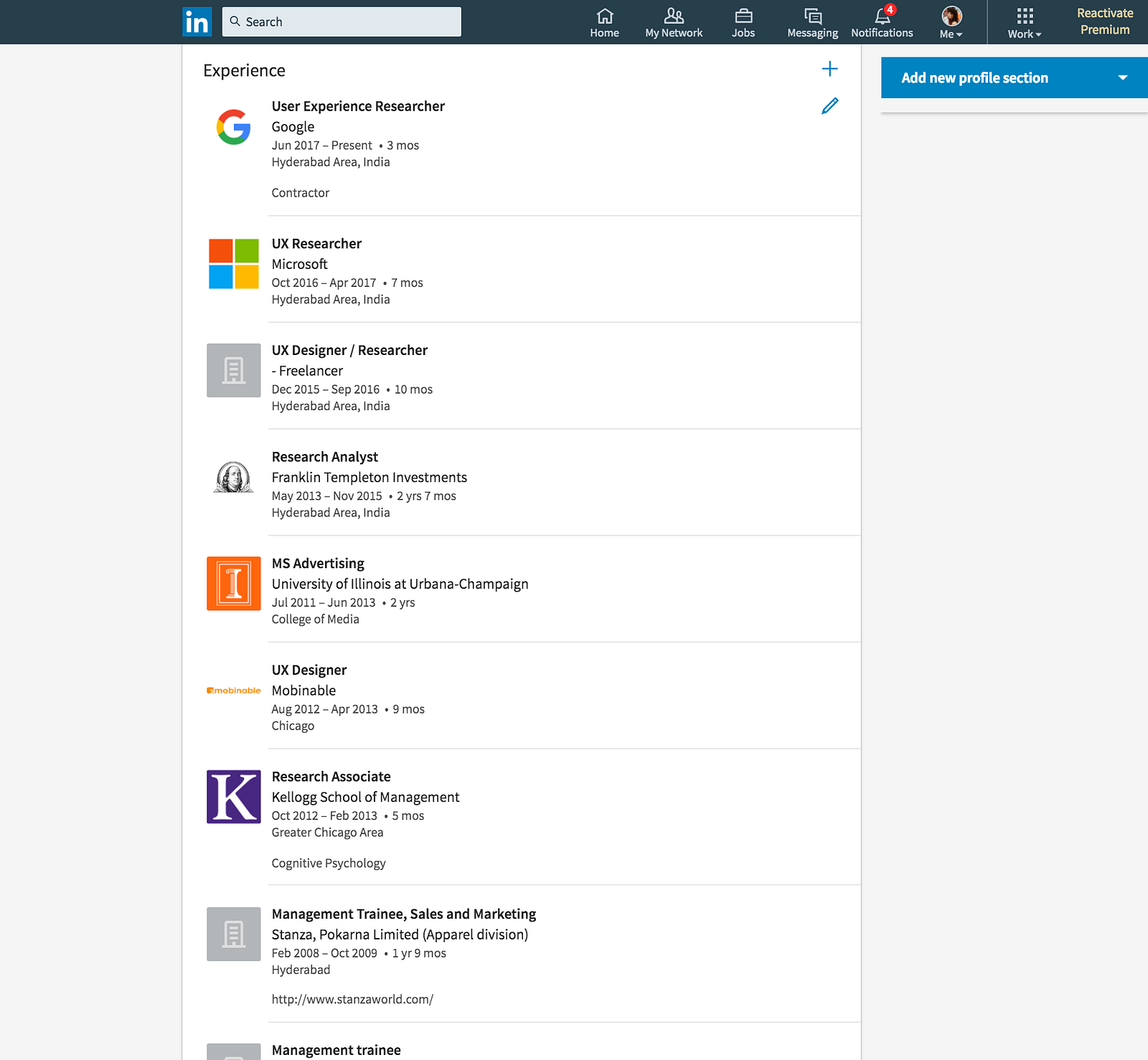Open Management Trainee, Sales and Marketing title
Image resolution: width=1148 pixels, height=1060 pixels.
pos(404,914)
